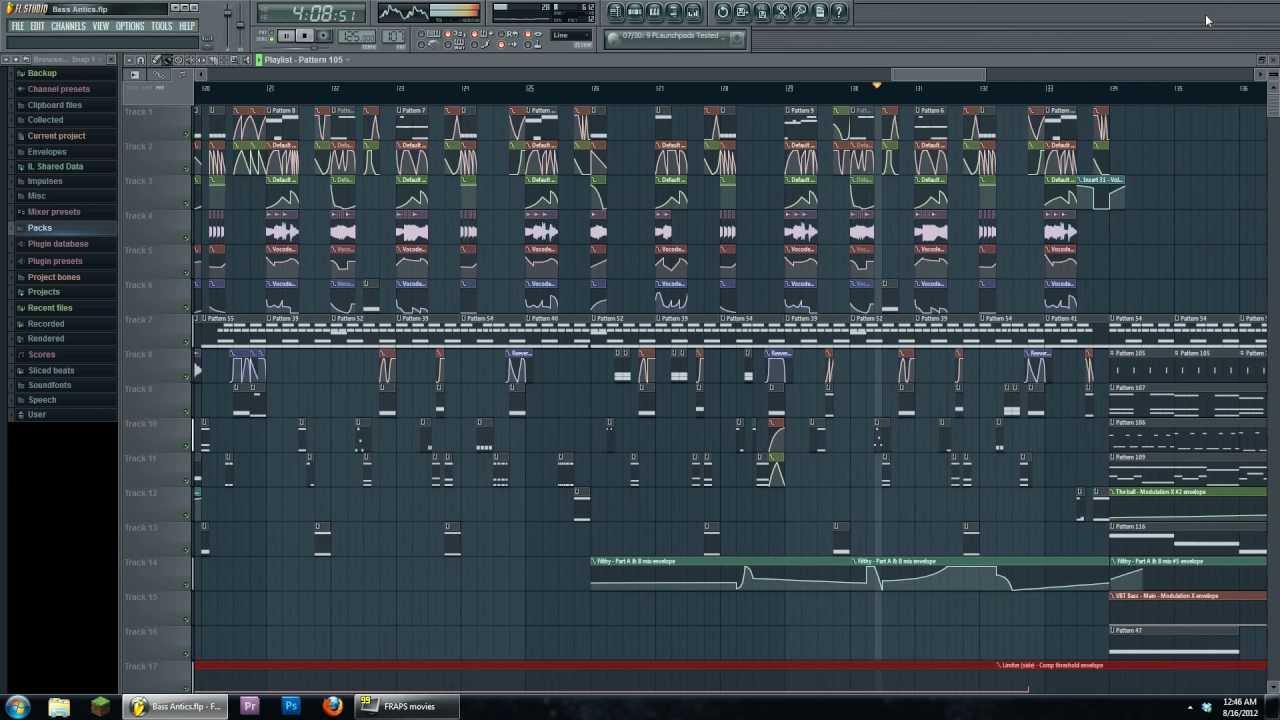Viewport: 1280px width, 720px height.
Task: Toggle mute on Track 5
Action: [x=186, y=273]
